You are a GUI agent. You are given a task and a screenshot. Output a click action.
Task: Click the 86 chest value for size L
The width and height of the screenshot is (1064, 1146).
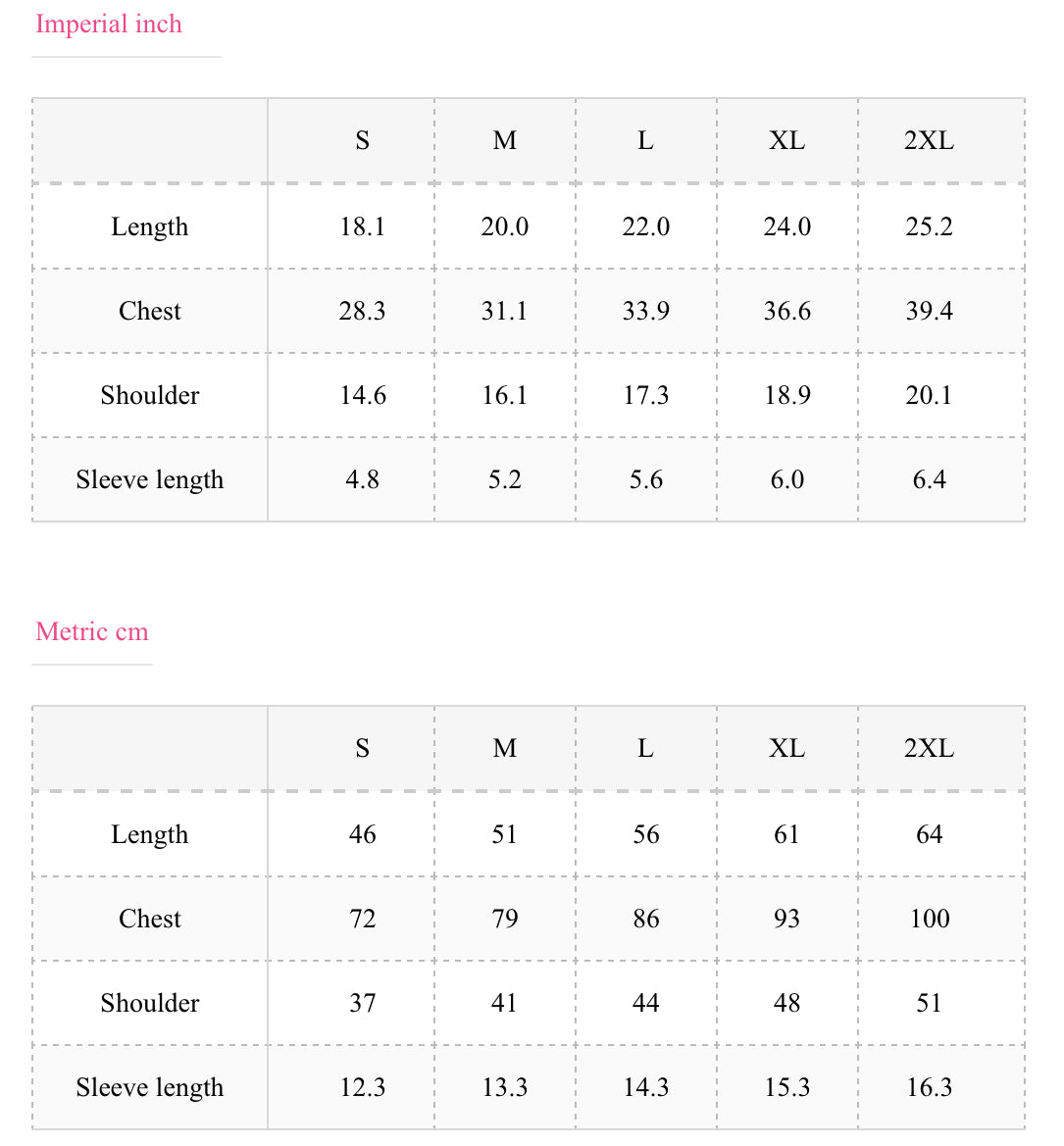point(645,920)
